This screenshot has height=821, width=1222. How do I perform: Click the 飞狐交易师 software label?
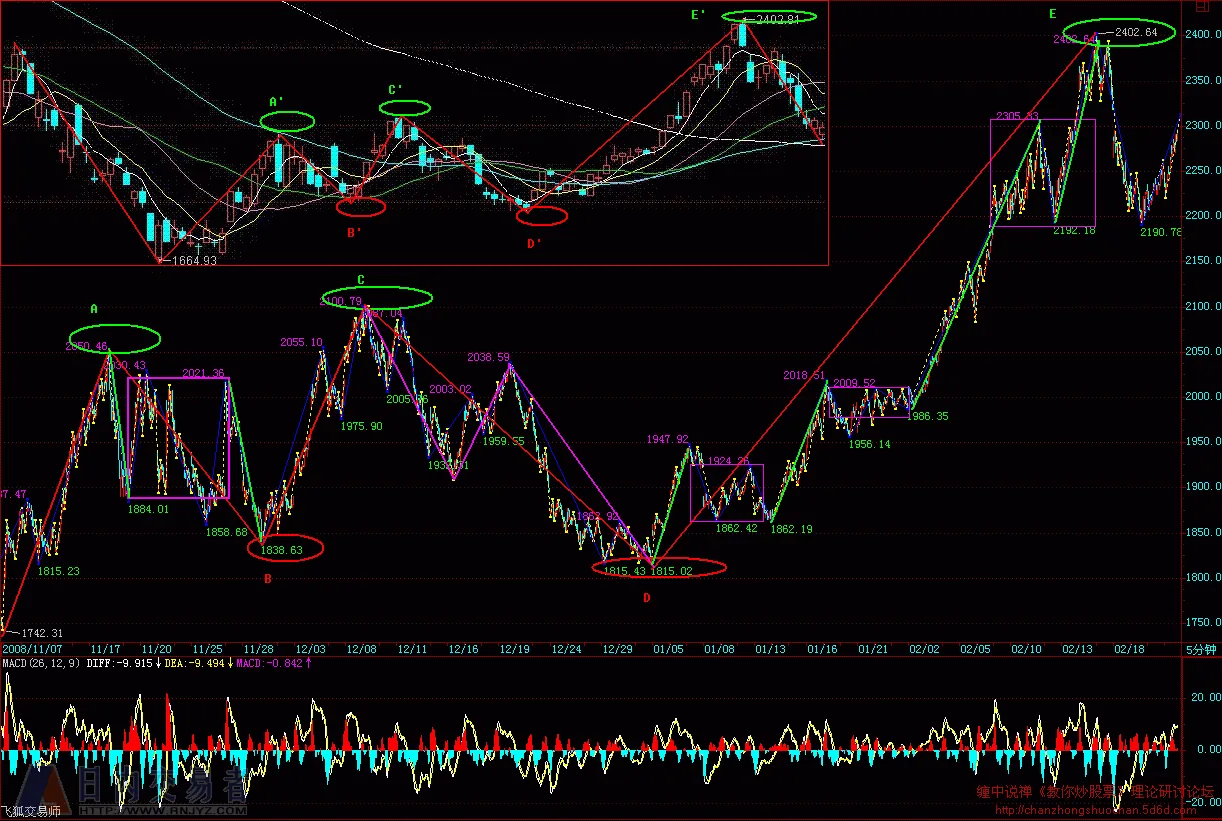click(30, 811)
